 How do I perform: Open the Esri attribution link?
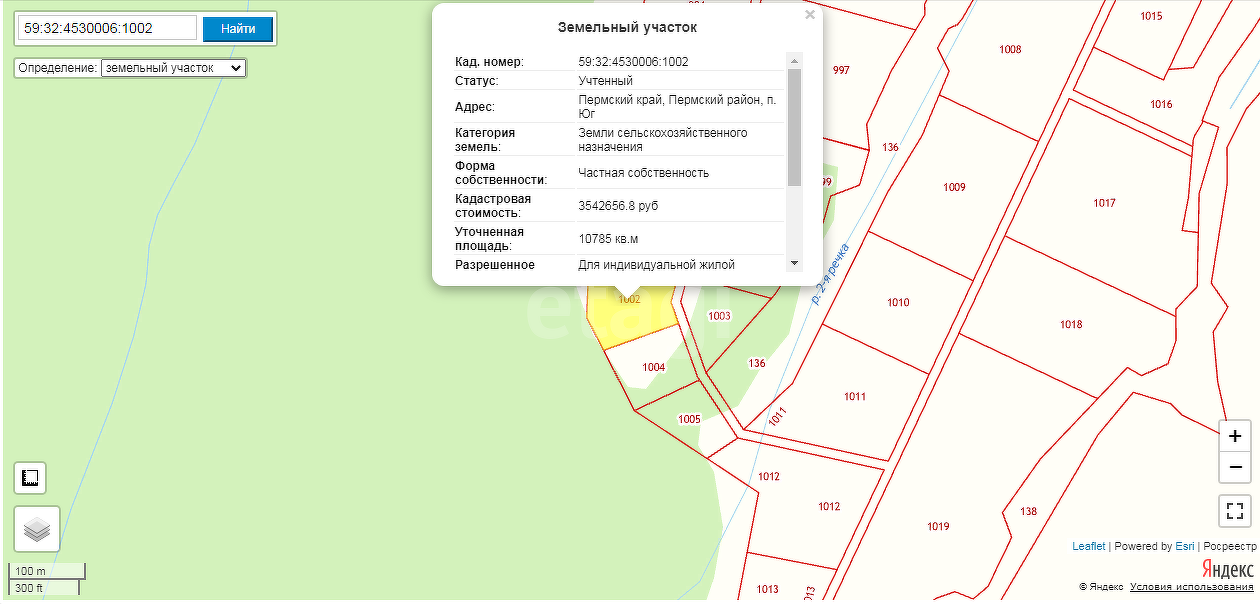click(x=1184, y=546)
